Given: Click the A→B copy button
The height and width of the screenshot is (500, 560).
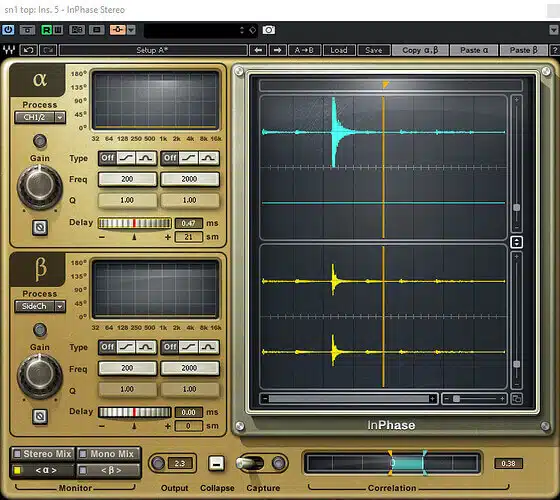Looking at the screenshot, I should (304, 50).
